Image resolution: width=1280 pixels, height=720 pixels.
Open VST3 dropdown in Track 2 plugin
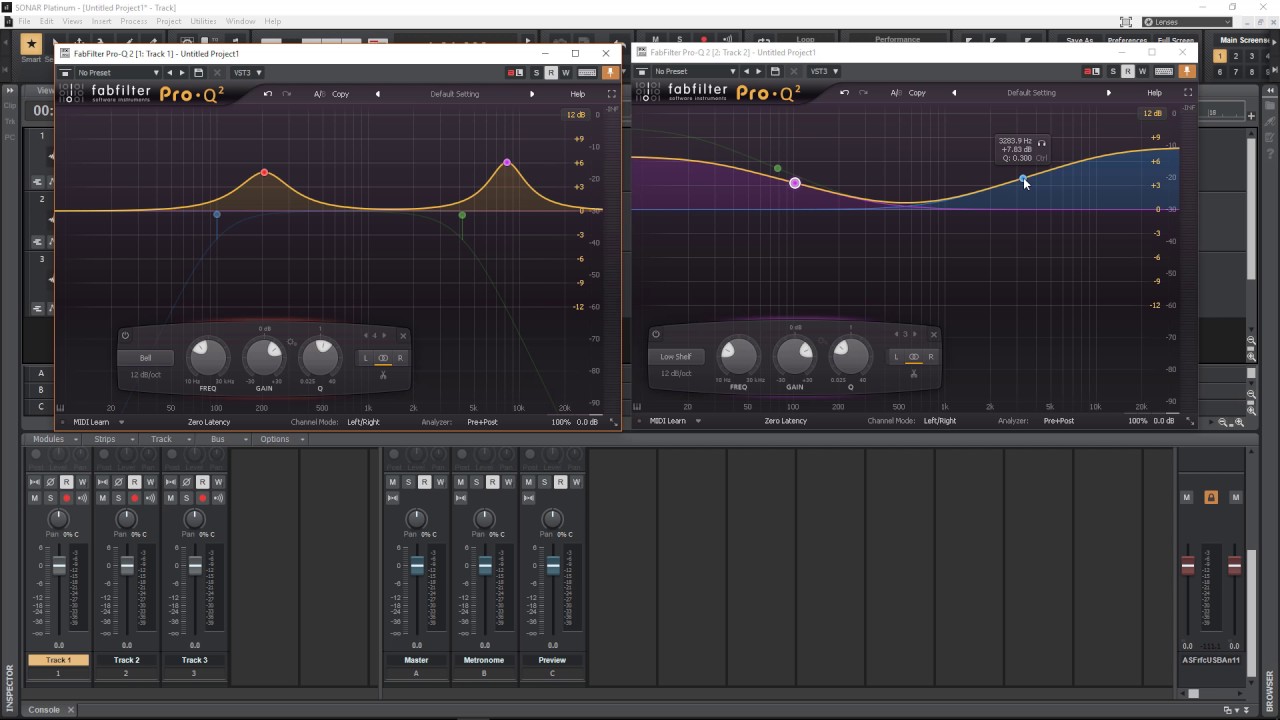(x=823, y=72)
